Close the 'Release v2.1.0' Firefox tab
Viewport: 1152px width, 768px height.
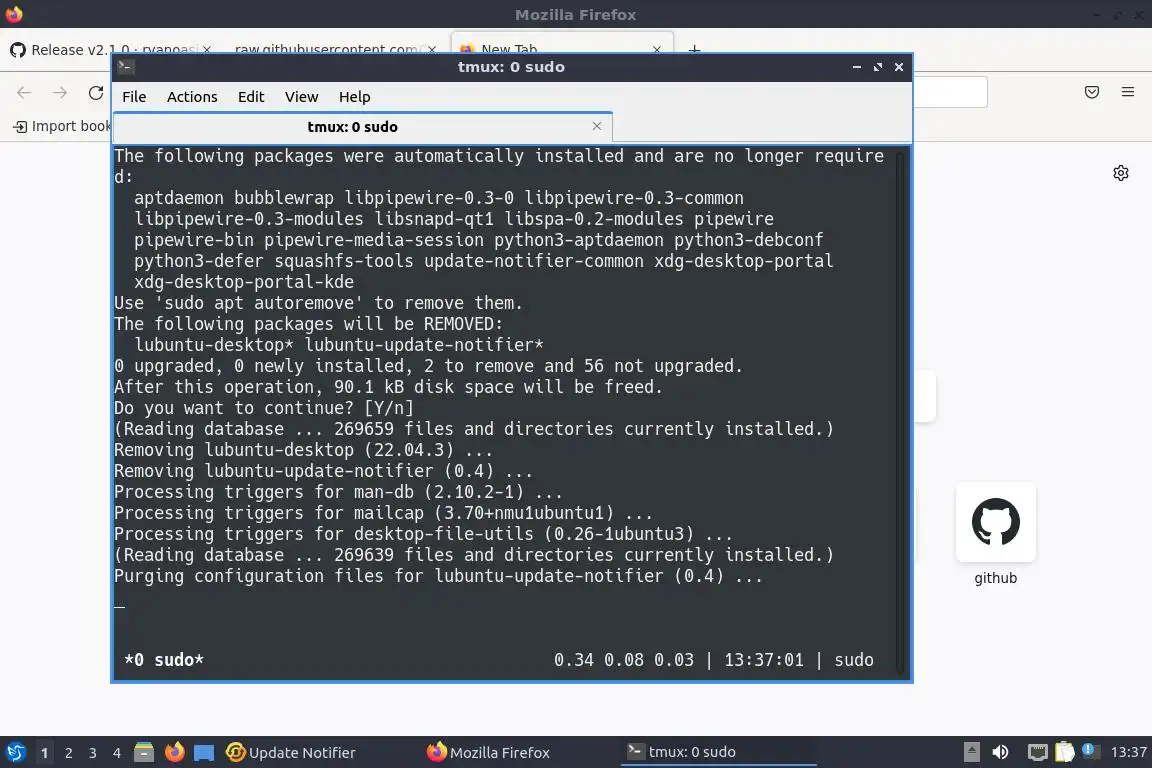tap(207, 49)
